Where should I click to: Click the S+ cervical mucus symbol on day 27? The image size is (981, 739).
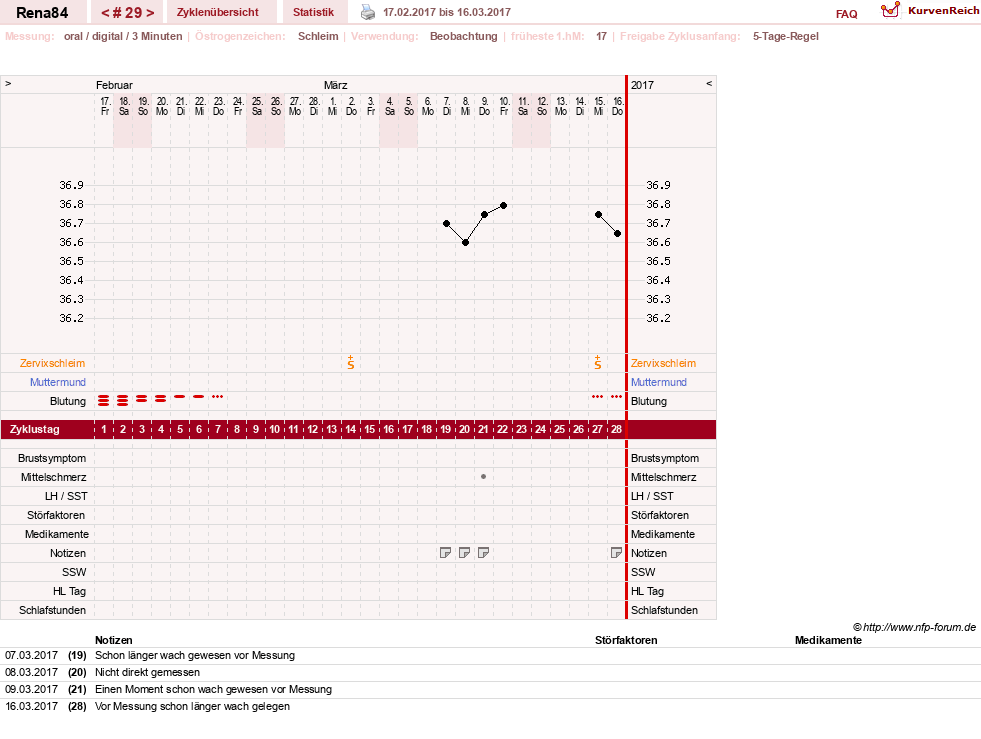click(598, 362)
